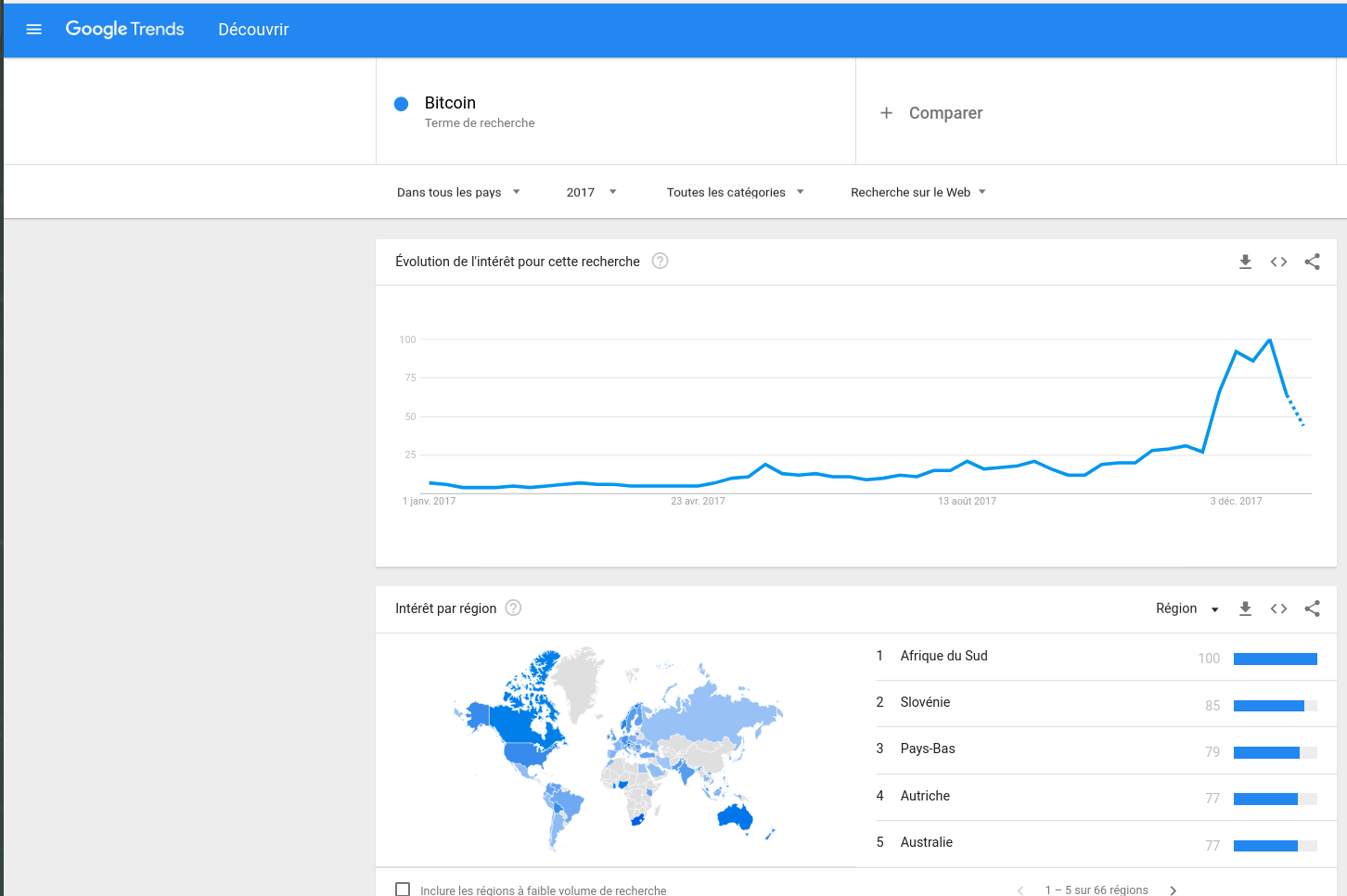The image size is (1347, 896).
Task: Open the hamburger navigation menu
Action: (34, 30)
